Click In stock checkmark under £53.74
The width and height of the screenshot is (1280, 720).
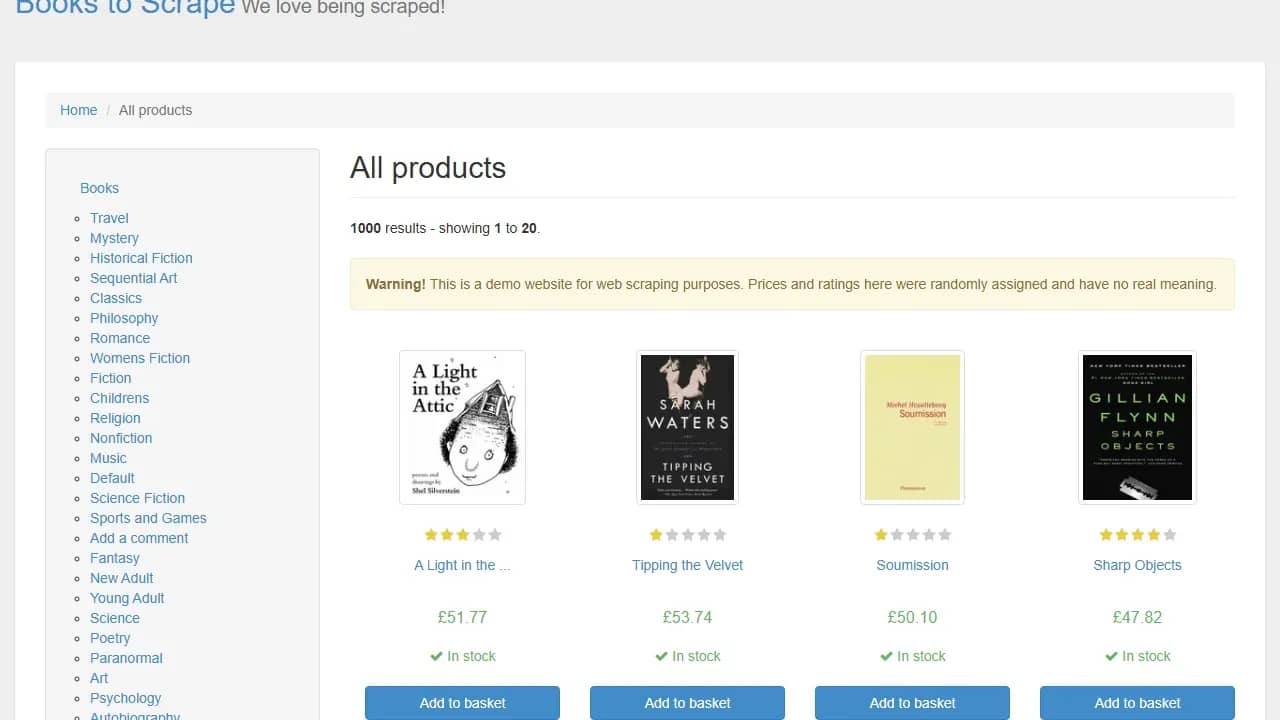point(661,656)
